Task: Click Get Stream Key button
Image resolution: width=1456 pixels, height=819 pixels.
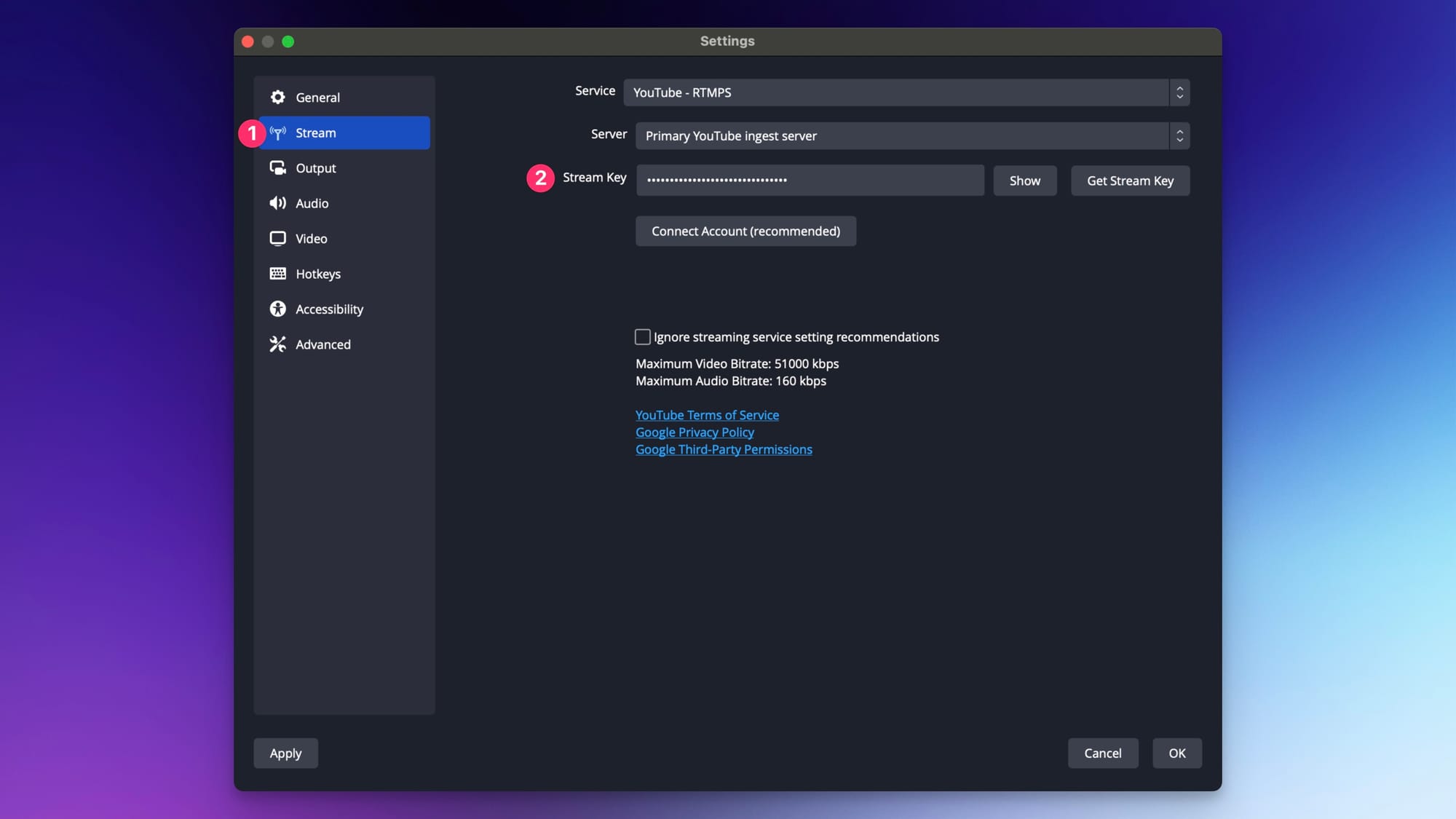Action: point(1130,180)
